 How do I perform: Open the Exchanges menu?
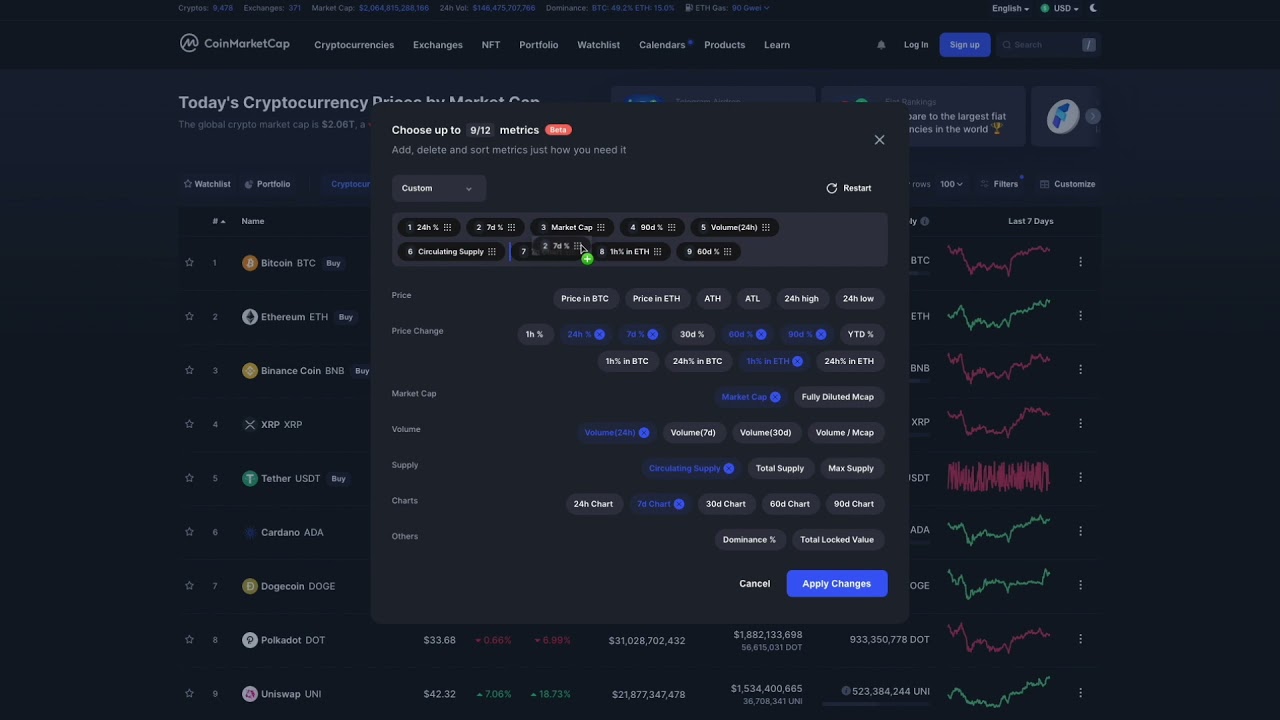(x=438, y=45)
